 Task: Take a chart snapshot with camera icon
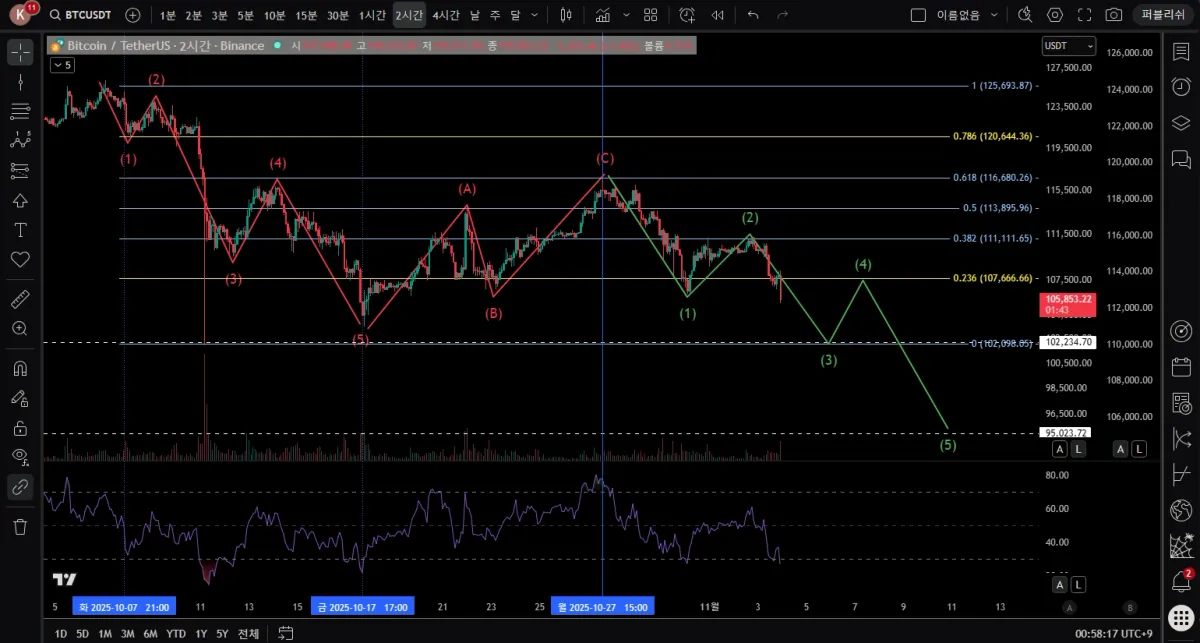1114,15
